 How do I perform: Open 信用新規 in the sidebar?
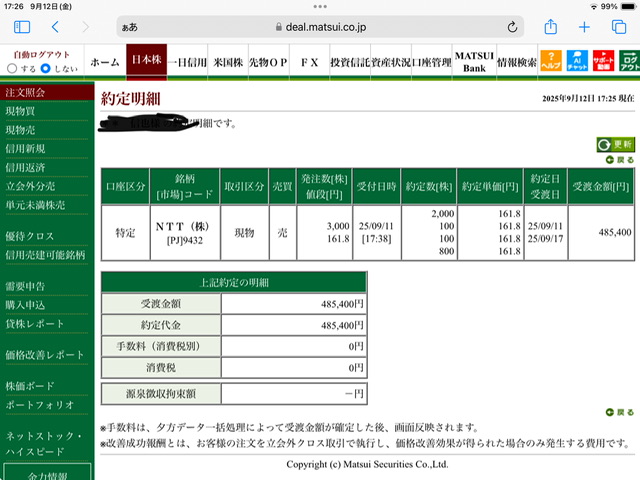click(25, 149)
